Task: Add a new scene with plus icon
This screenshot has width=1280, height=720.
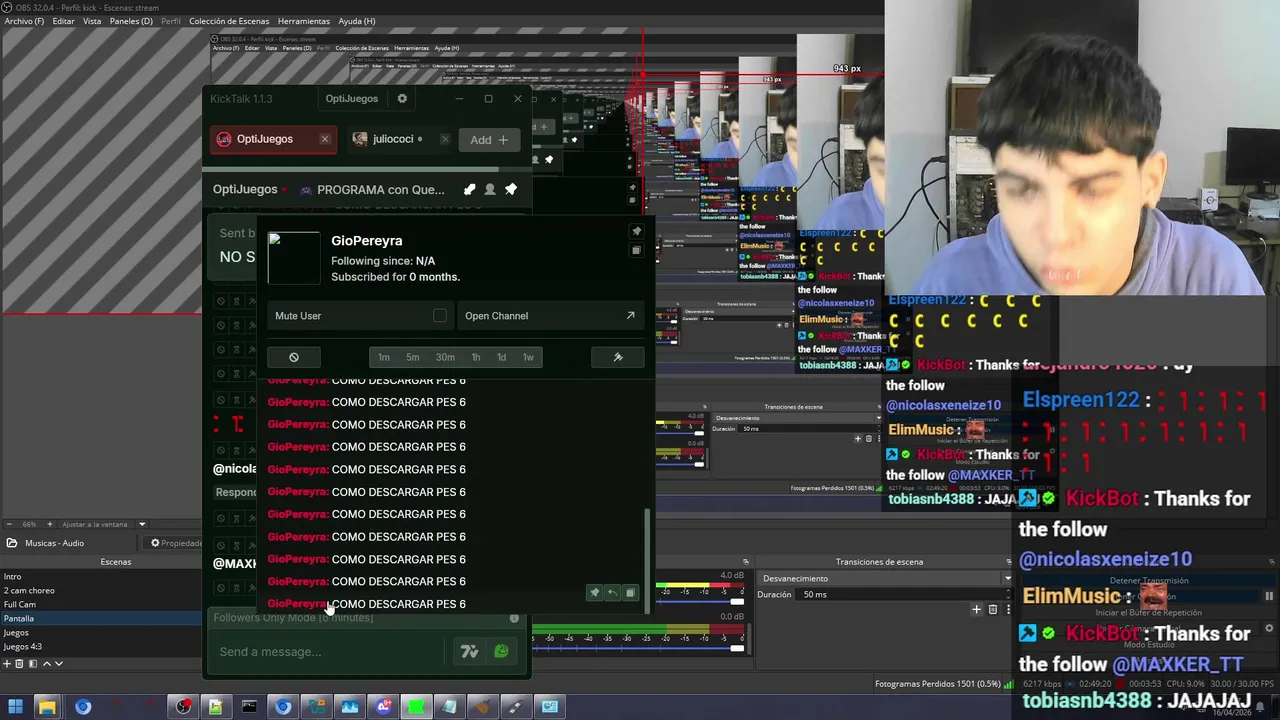Action: point(6,664)
